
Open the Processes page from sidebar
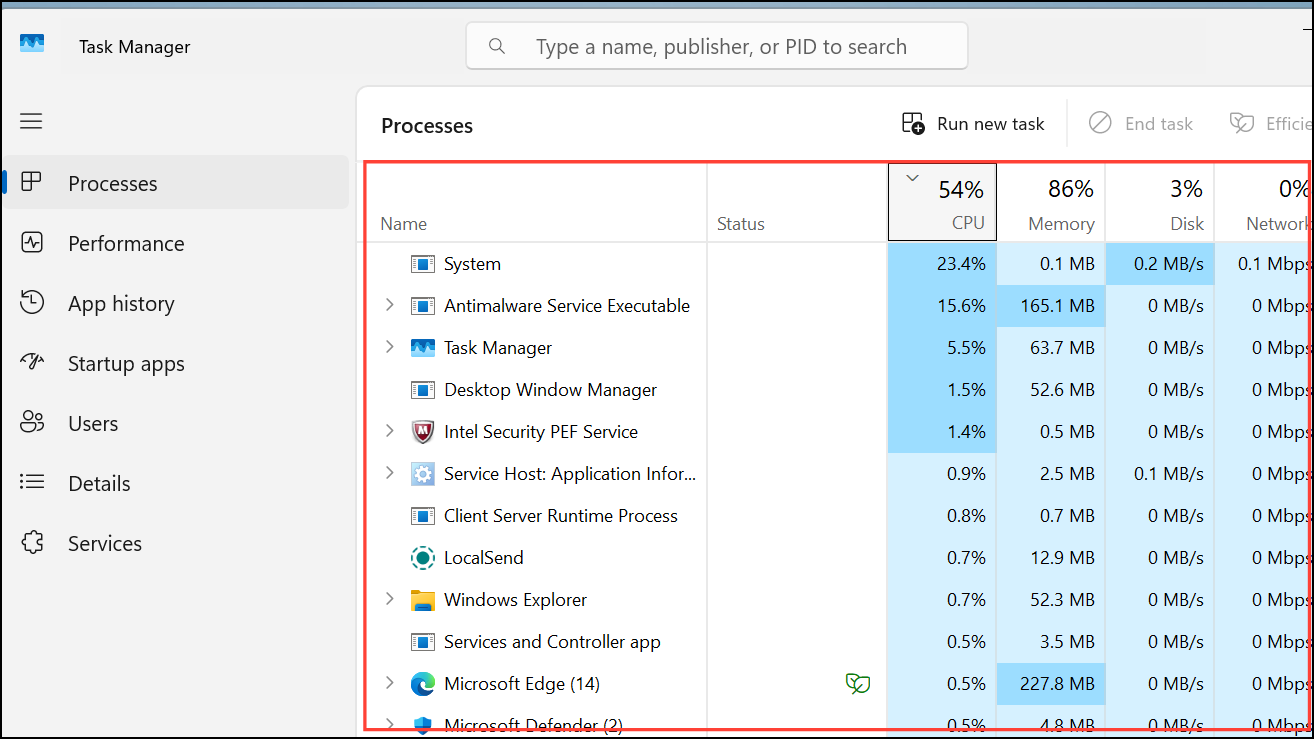point(176,182)
